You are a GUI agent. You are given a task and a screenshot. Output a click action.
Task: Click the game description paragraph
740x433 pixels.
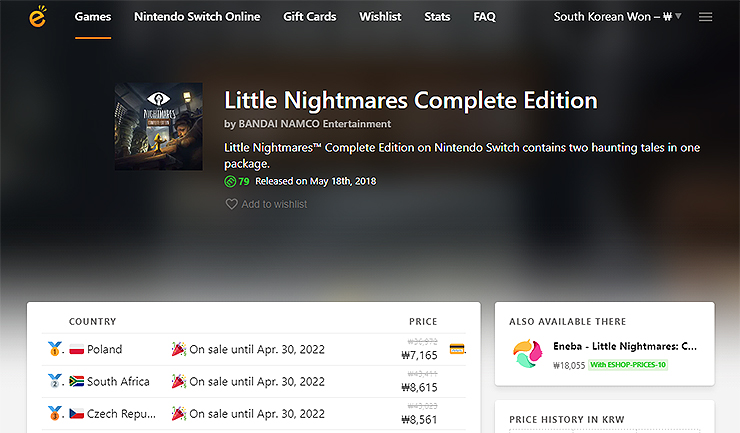pyautogui.click(x=462, y=155)
